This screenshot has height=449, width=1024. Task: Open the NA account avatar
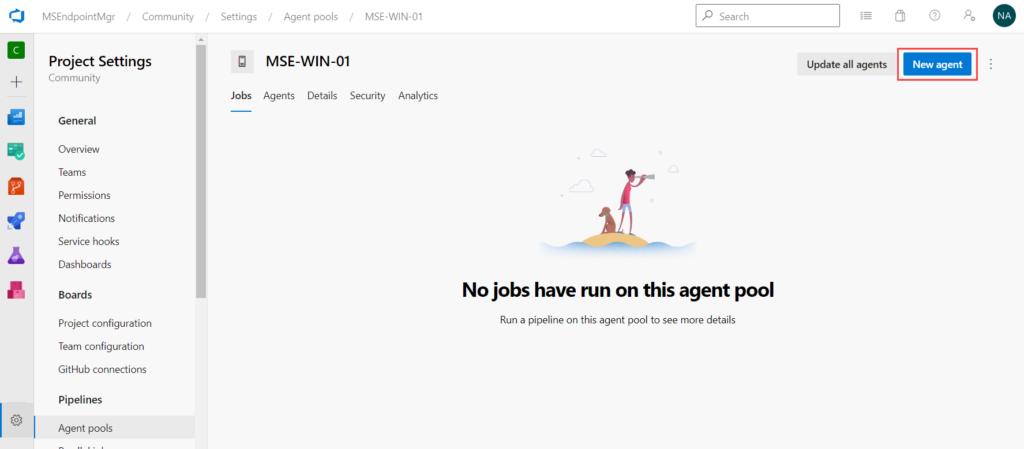coord(1004,16)
